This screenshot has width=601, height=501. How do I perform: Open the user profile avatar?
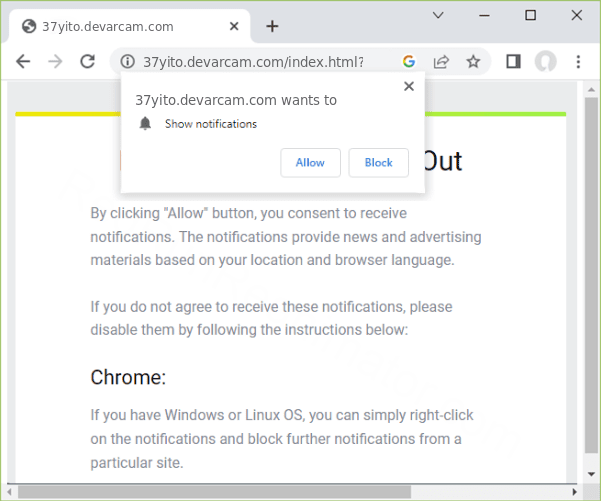pos(545,62)
